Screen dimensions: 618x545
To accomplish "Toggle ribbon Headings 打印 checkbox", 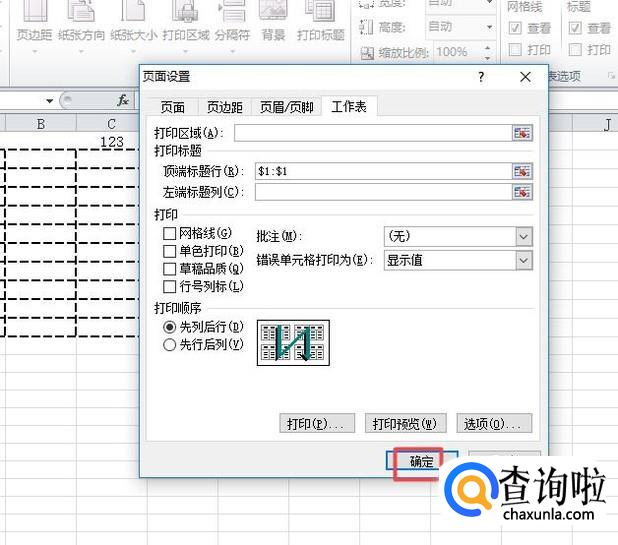I will point(575,50).
